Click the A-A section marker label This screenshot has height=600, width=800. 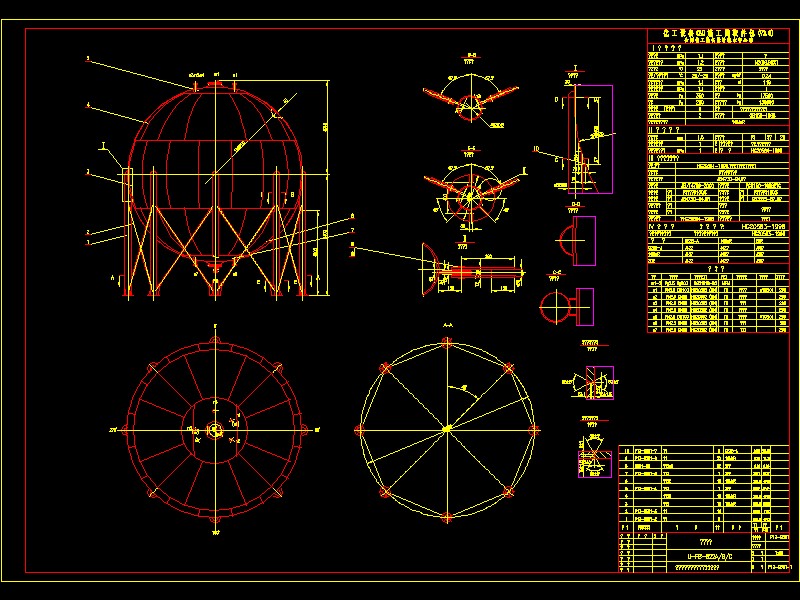tap(447, 325)
